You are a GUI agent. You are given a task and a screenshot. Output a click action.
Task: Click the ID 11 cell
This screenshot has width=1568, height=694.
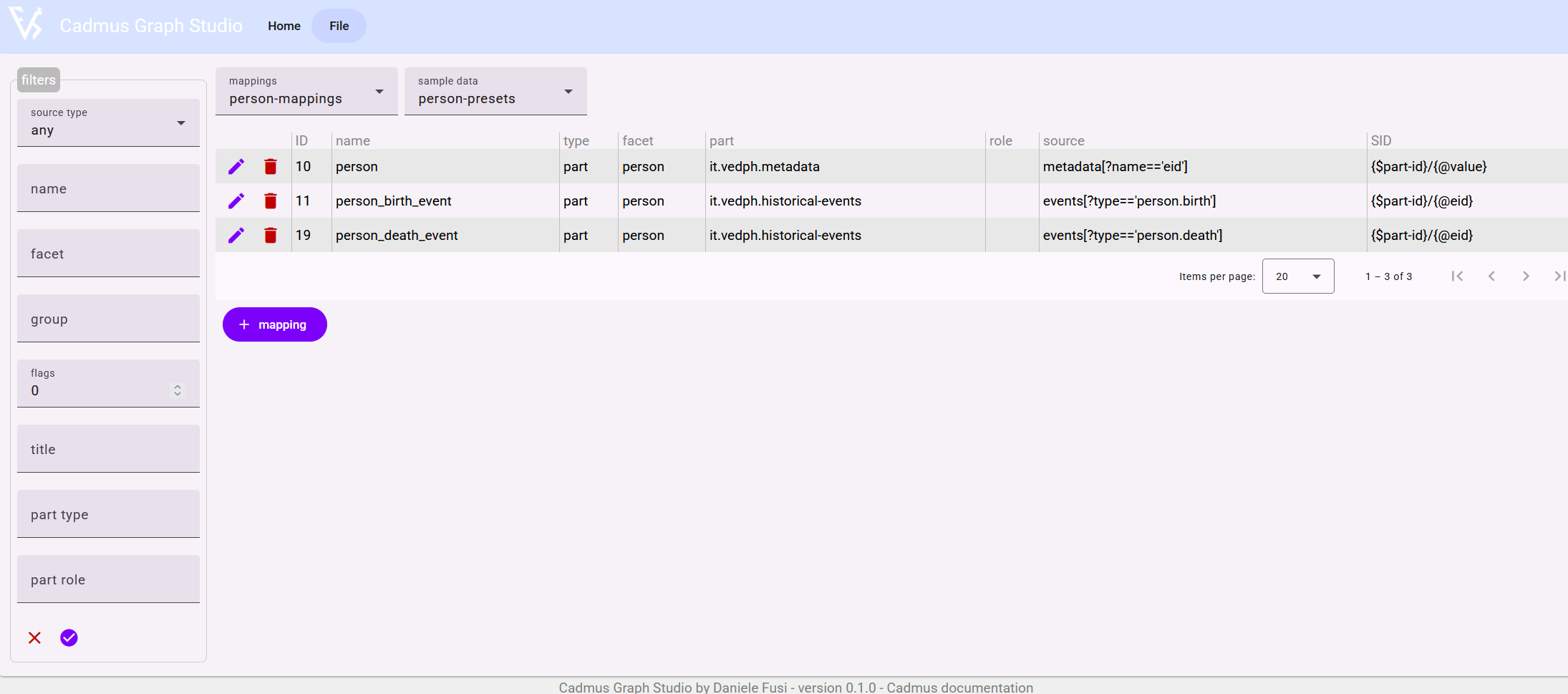coord(311,201)
